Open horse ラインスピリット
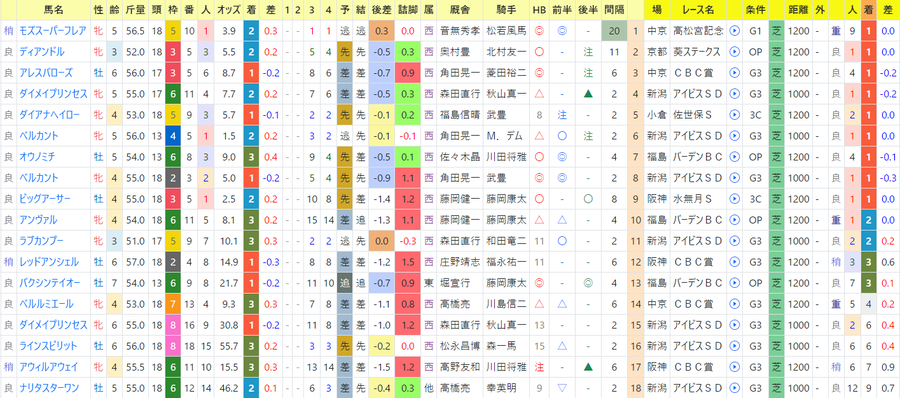 click(49, 346)
